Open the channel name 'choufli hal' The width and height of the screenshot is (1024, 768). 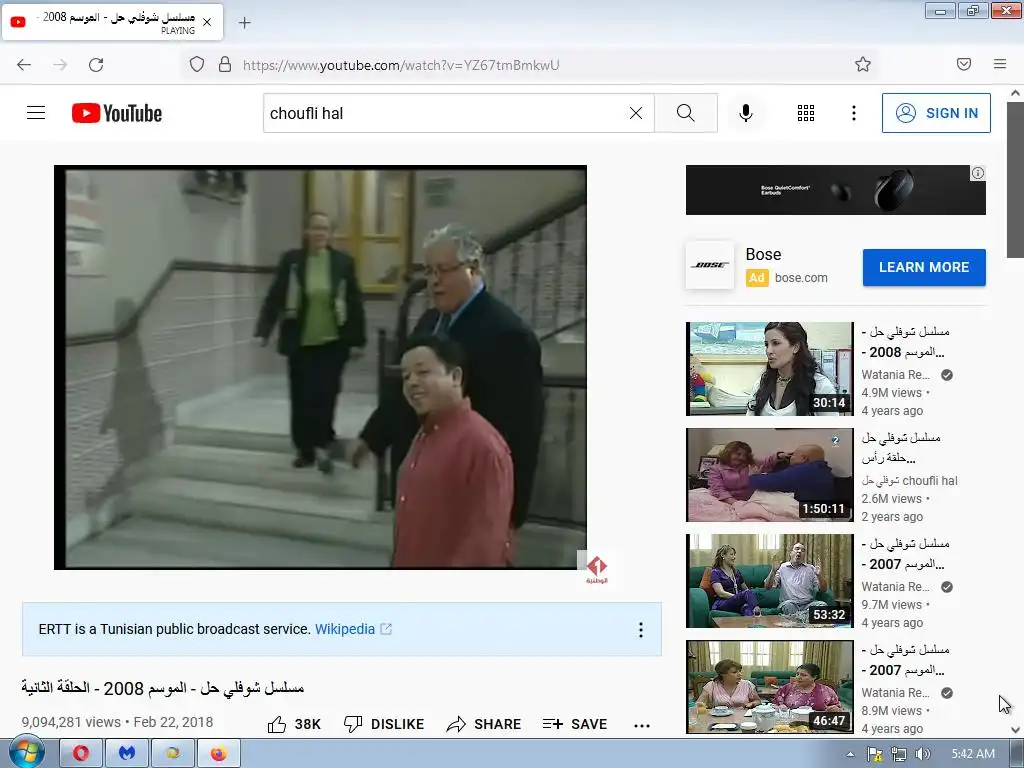point(909,481)
